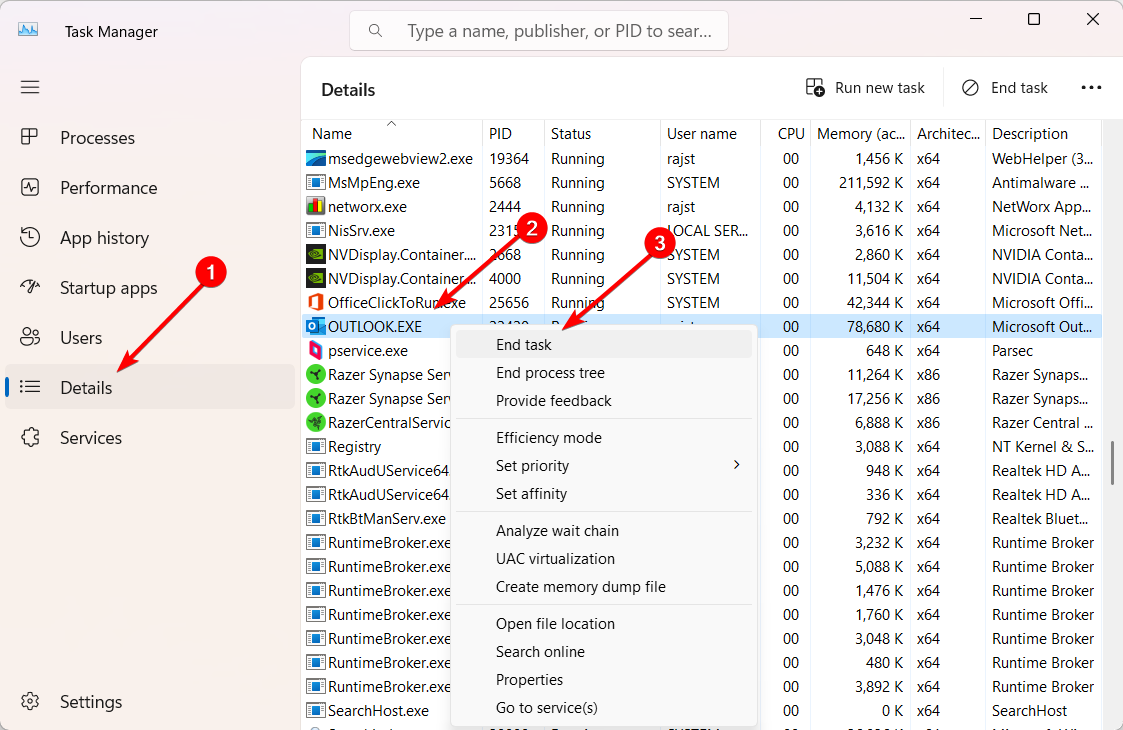Image resolution: width=1123 pixels, height=730 pixels.
Task: Open the three-dot more options menu
Action: click(1091, 87)
